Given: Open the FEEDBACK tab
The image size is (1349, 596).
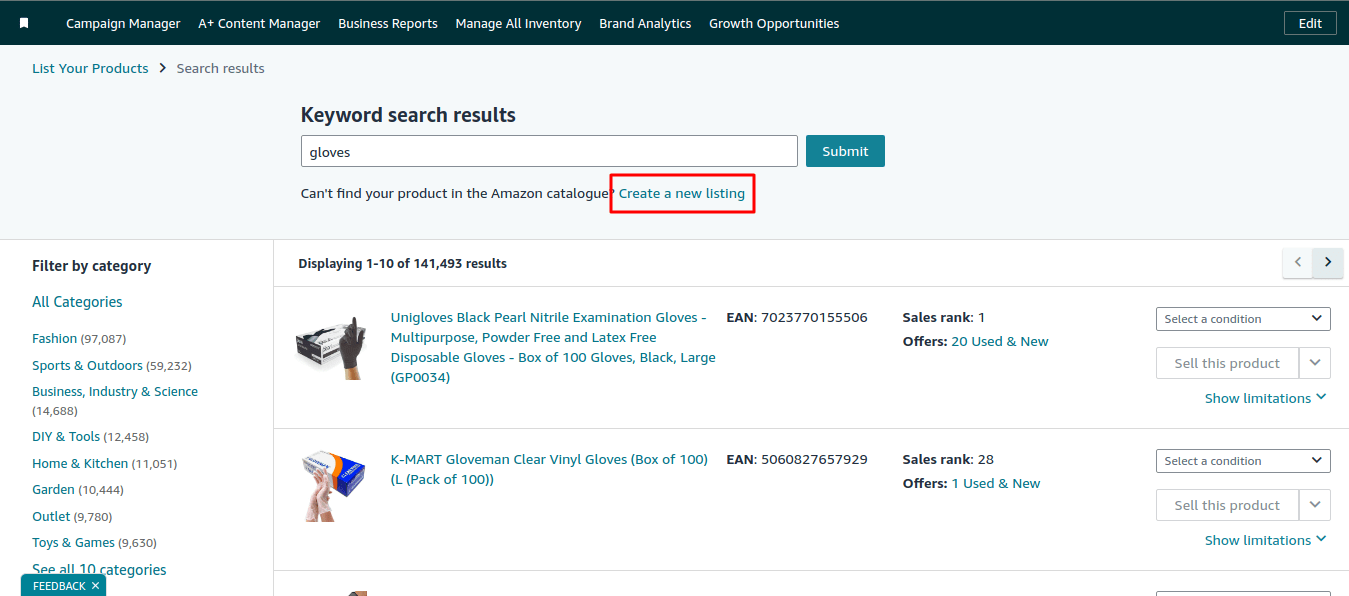Looking at the screenshot, I should [x=59, y=586].
